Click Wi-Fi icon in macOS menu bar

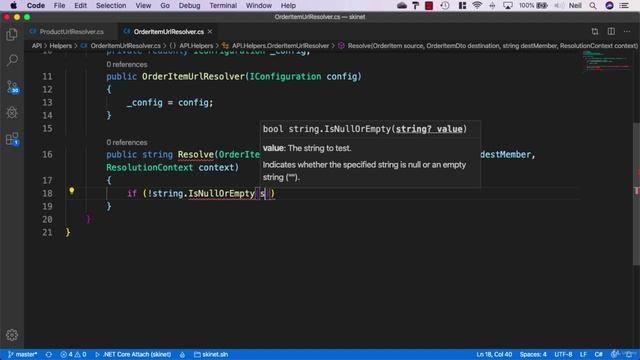[x=477, y=5]
